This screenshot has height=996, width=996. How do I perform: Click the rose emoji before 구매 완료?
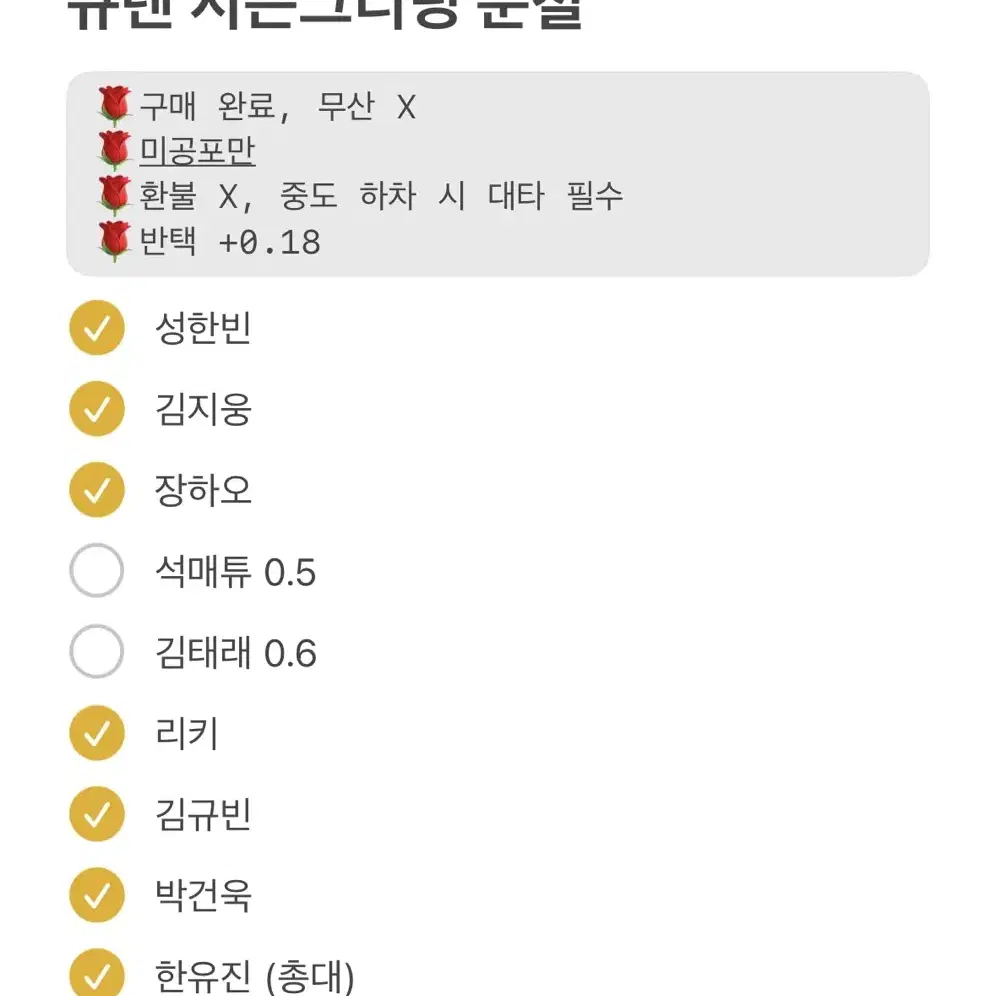(114, 105)
